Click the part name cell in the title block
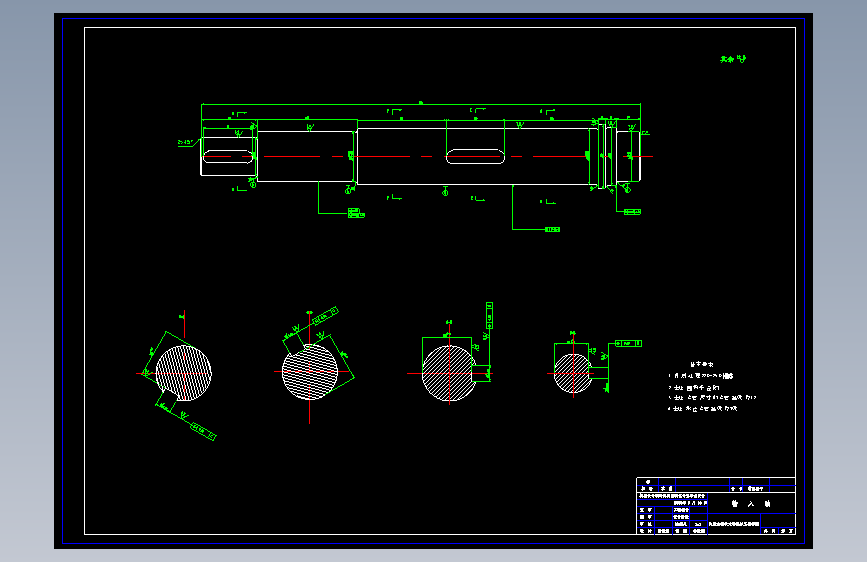Viewport: 867px width, 562px height. tap(751, 503)
